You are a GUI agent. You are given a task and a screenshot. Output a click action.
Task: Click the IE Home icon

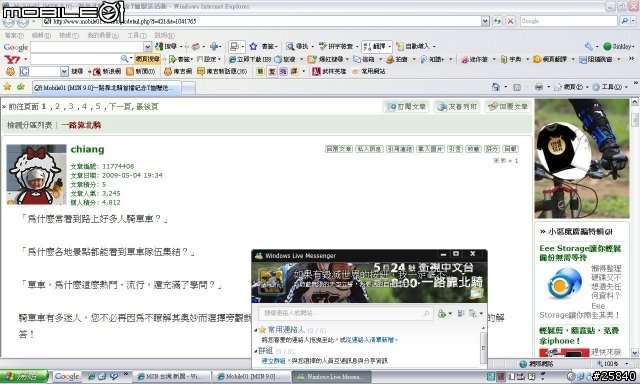pyautogui.click(x=496, y=87)
